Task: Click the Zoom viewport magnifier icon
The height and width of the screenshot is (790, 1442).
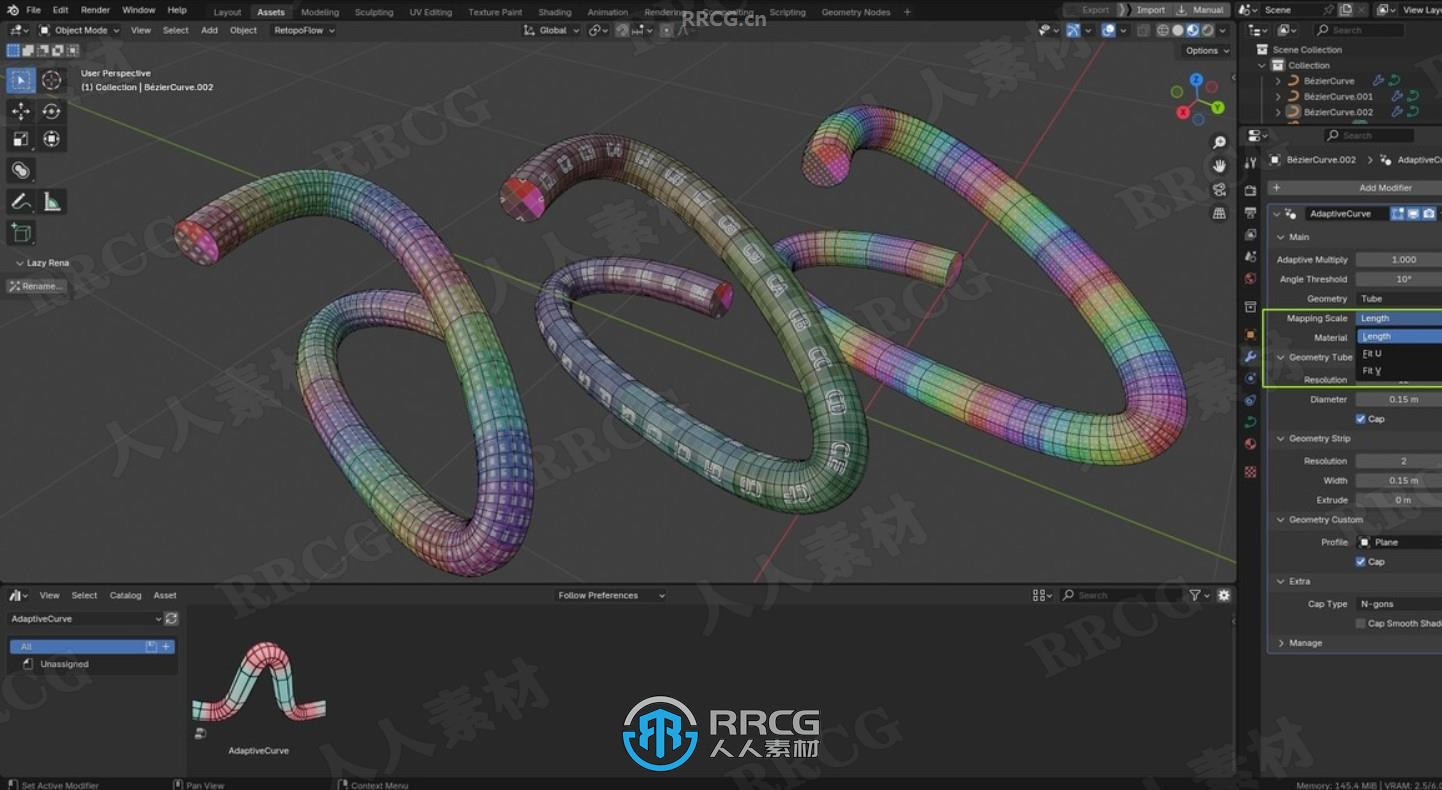Action: pos(1219,143)
